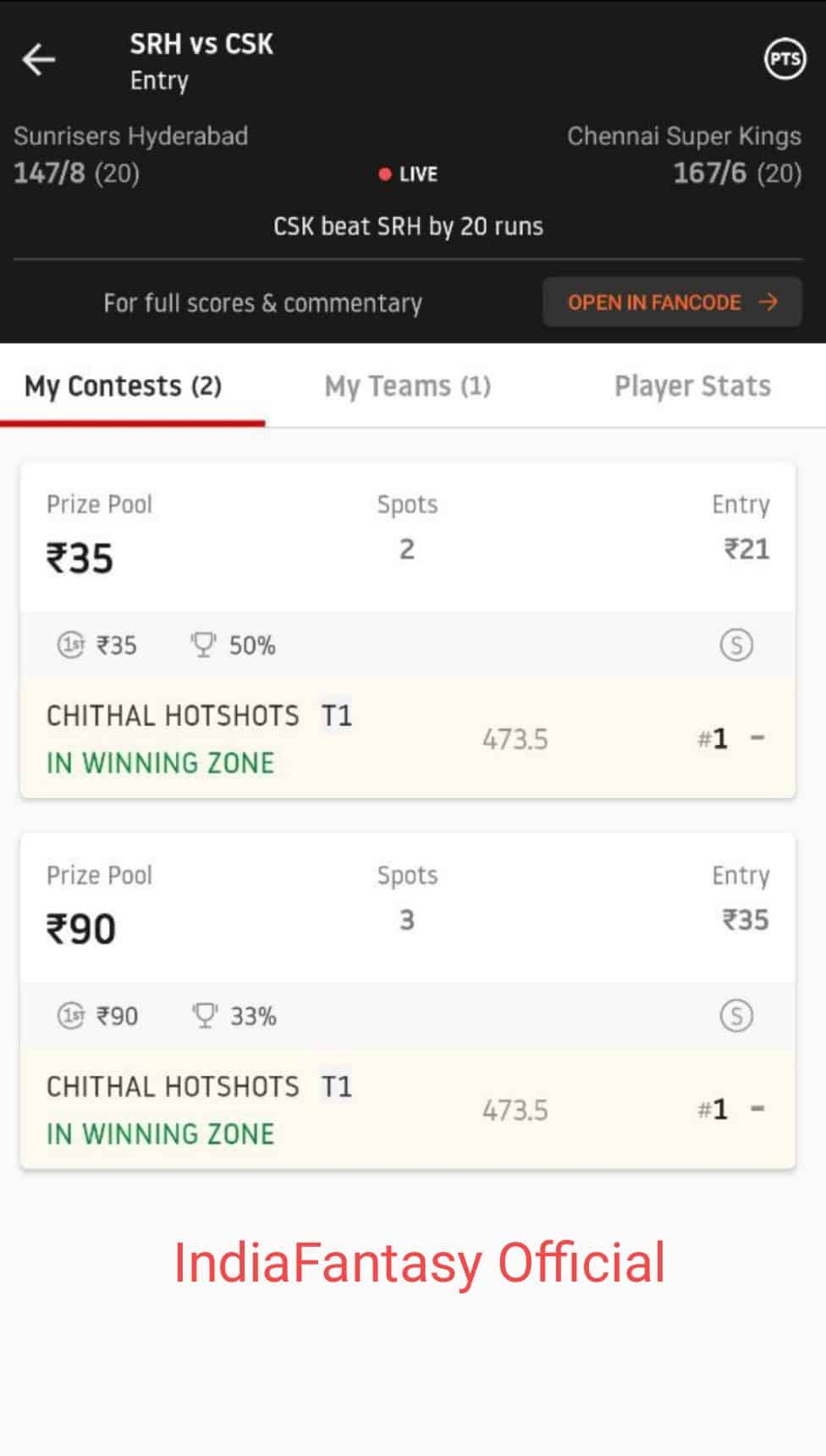Tap rank #1 in the second contest
The height and width of the screenshot is (1456, 826).
click(713, 1110)
